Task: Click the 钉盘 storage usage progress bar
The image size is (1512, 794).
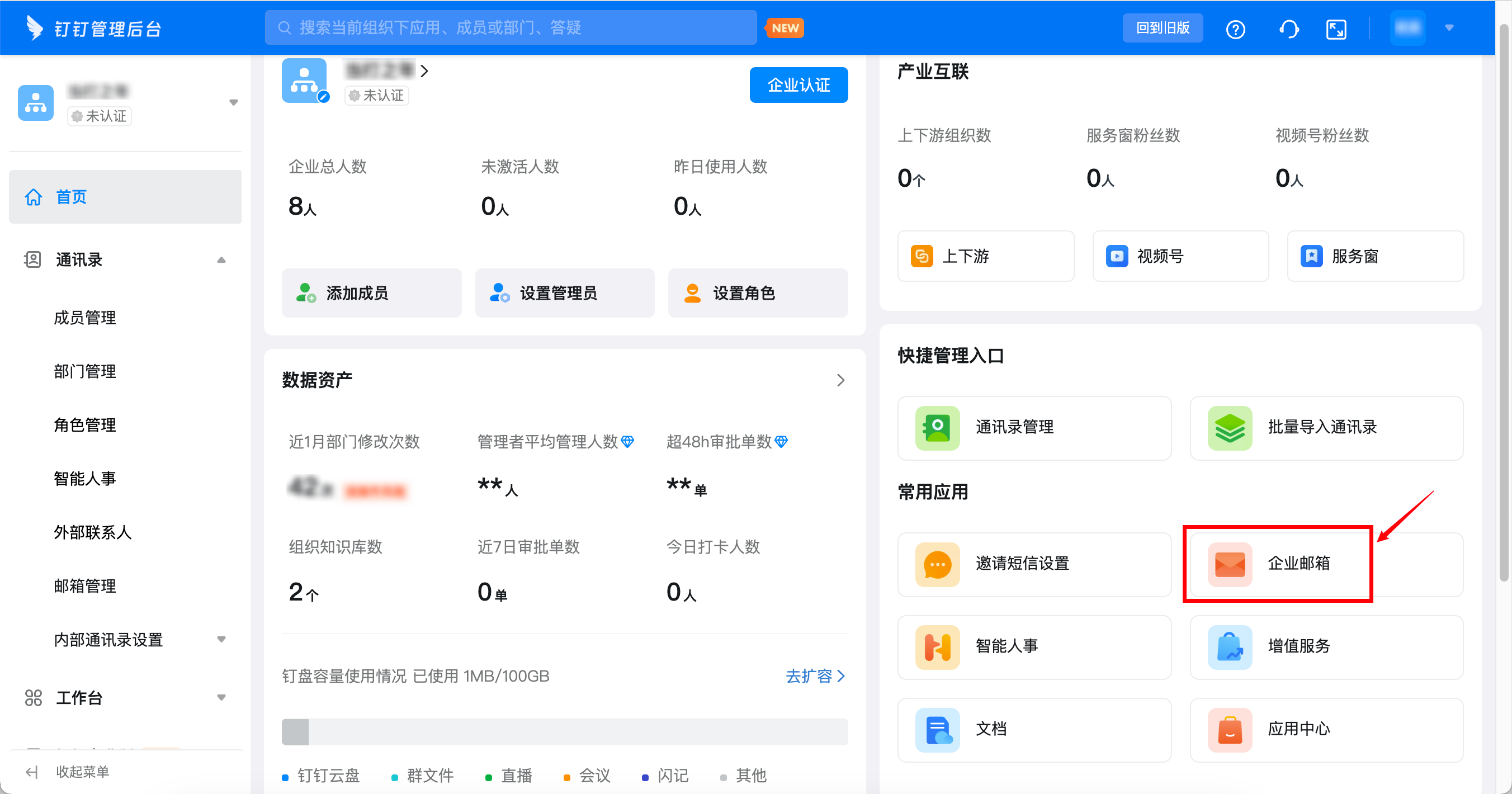Action: coord(565,731)
